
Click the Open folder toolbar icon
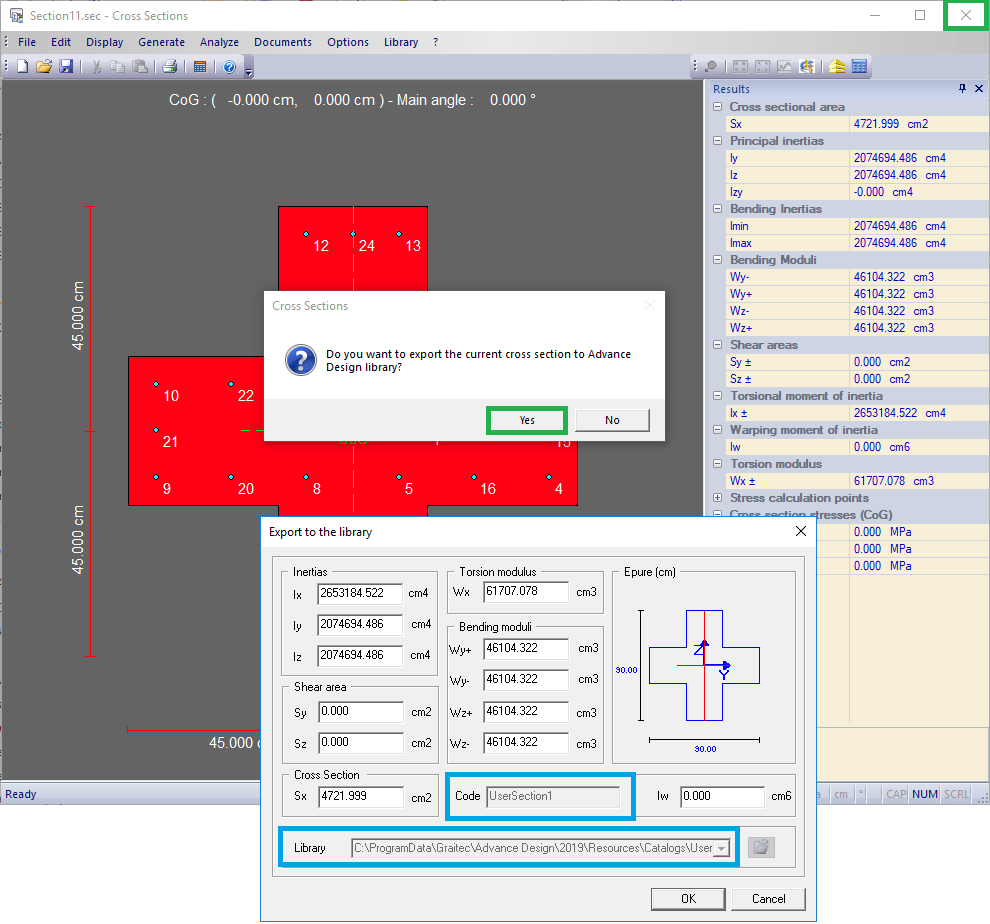(44, 67)
